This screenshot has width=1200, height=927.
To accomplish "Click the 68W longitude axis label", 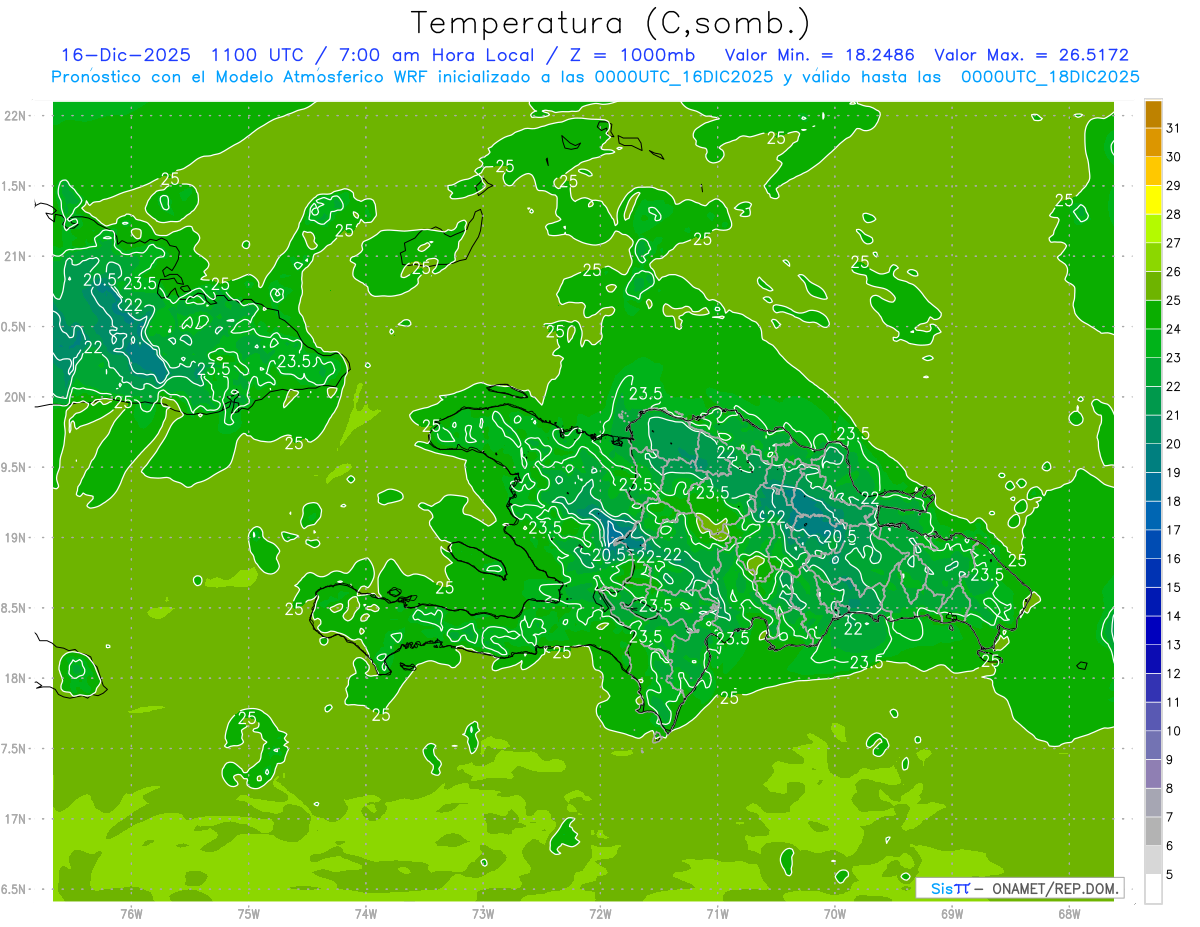I will tap(1069, 913).
